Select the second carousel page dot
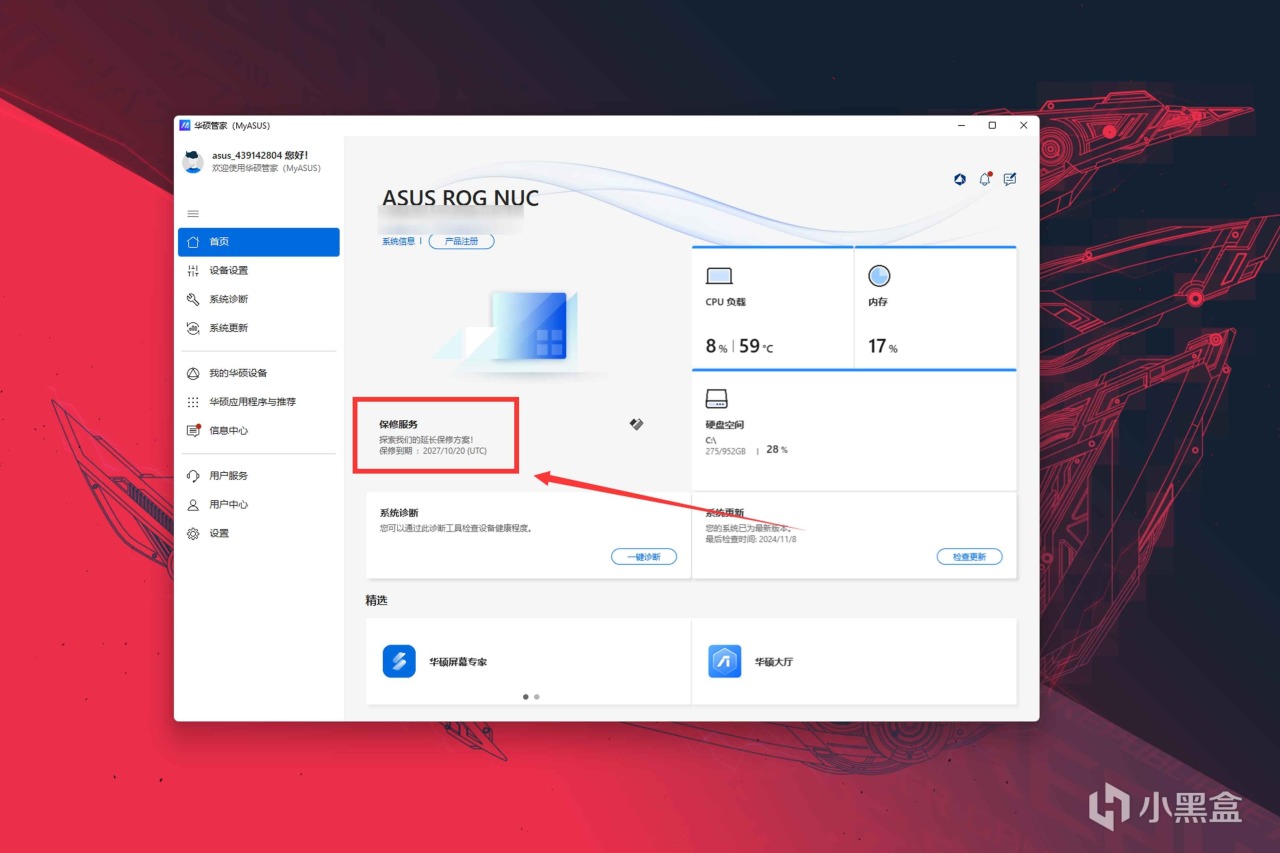Image resolution: width=1280 pixels, height=853 pixels. 537,697
